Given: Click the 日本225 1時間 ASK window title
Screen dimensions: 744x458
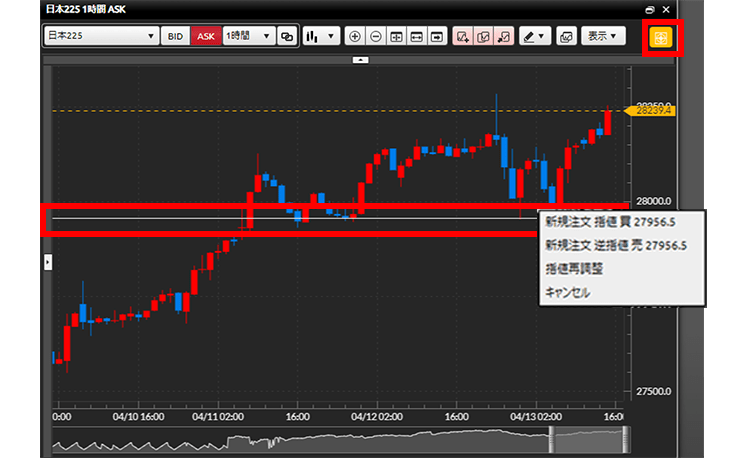Looking at the screenshot, I should 85,9.
